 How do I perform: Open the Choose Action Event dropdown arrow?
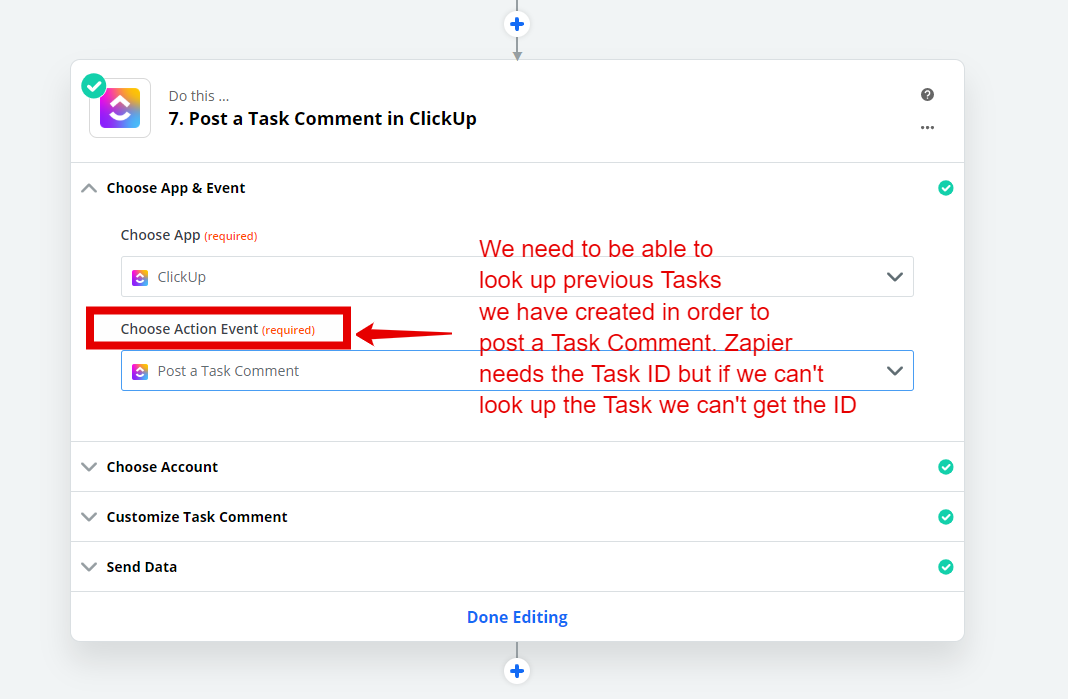(x=894, y=371)
